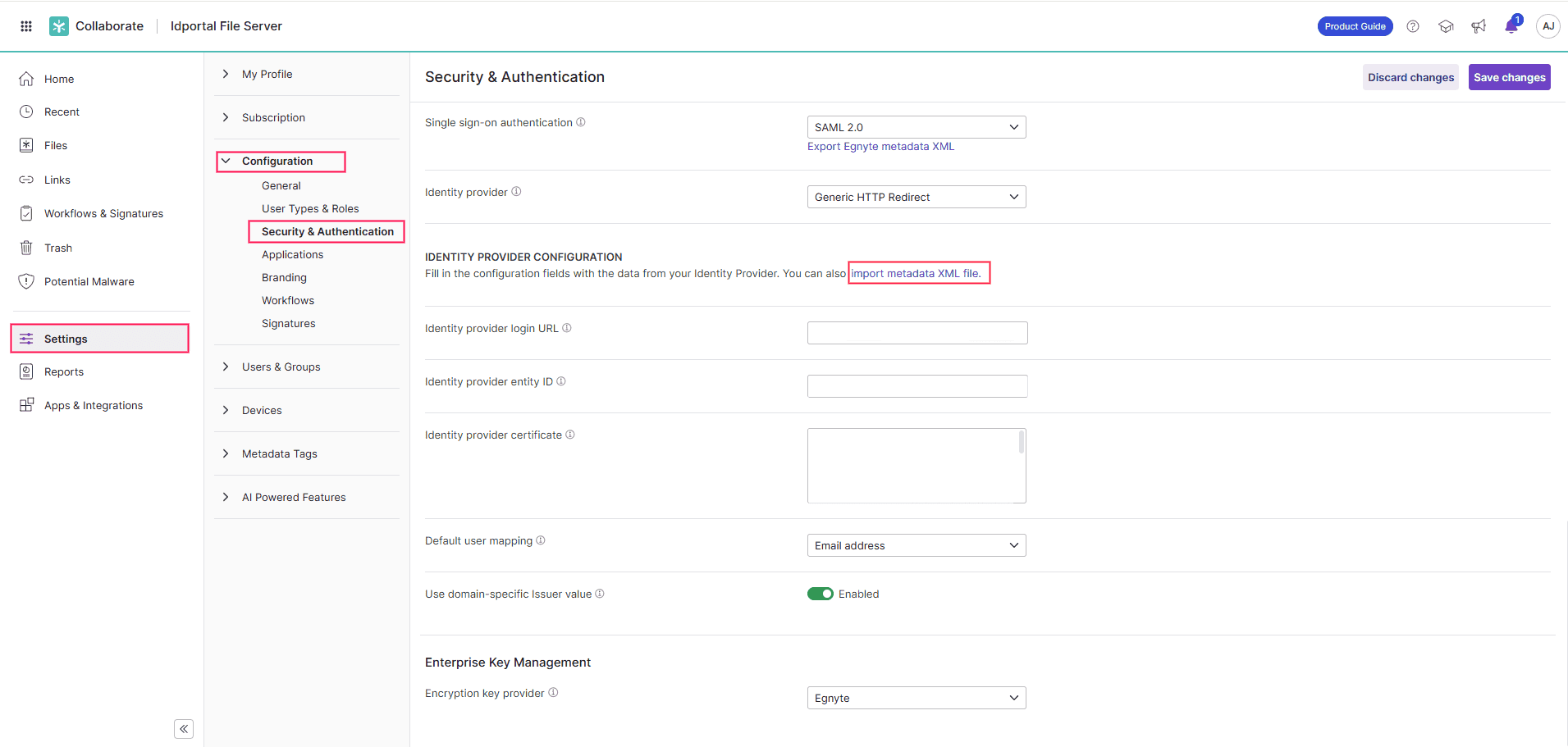Open Workflows & Signatures from the sidebar

point(103,213)
